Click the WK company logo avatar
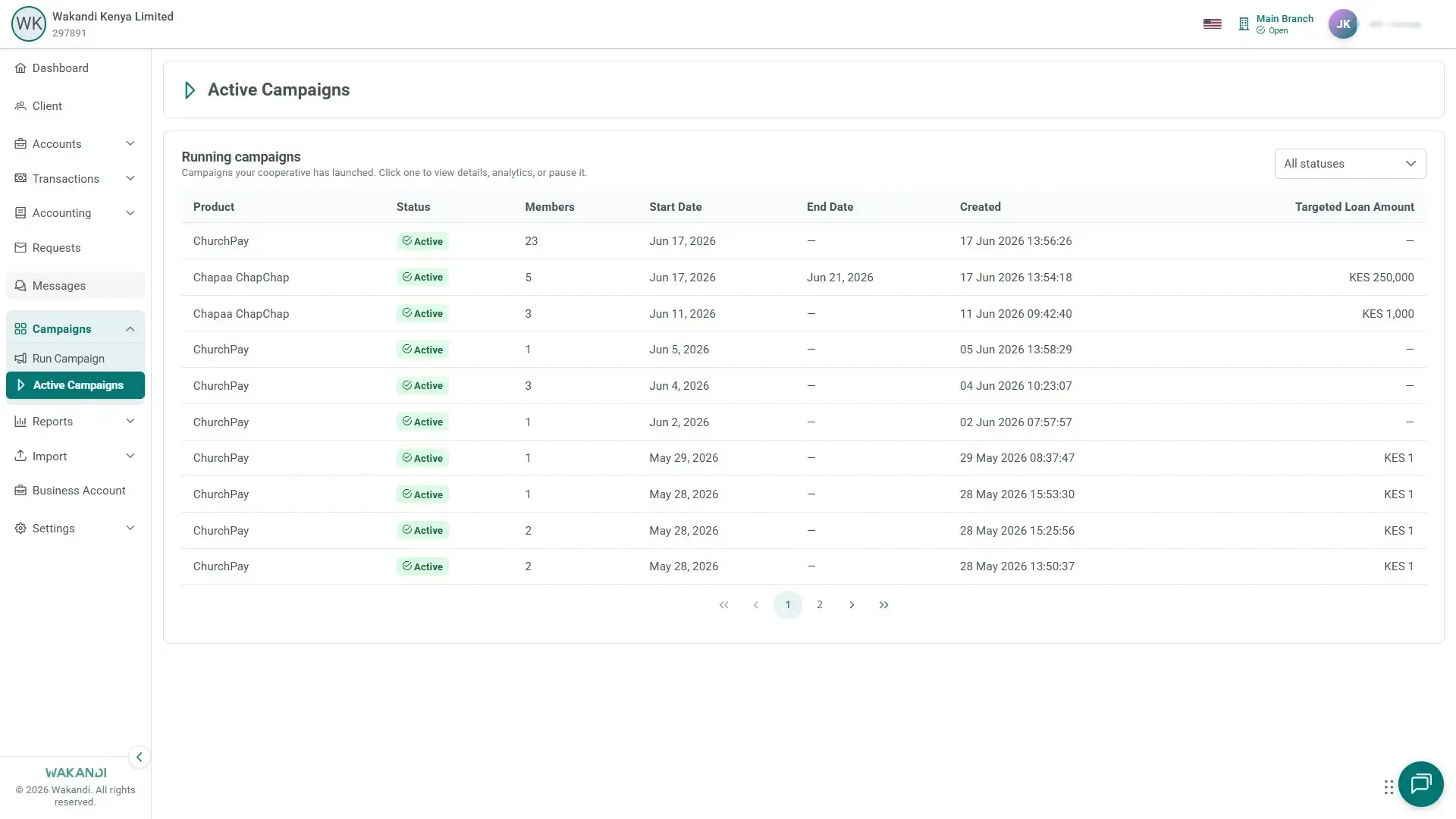The height and width of the screenshot is (819, 1456). (29, 24)
